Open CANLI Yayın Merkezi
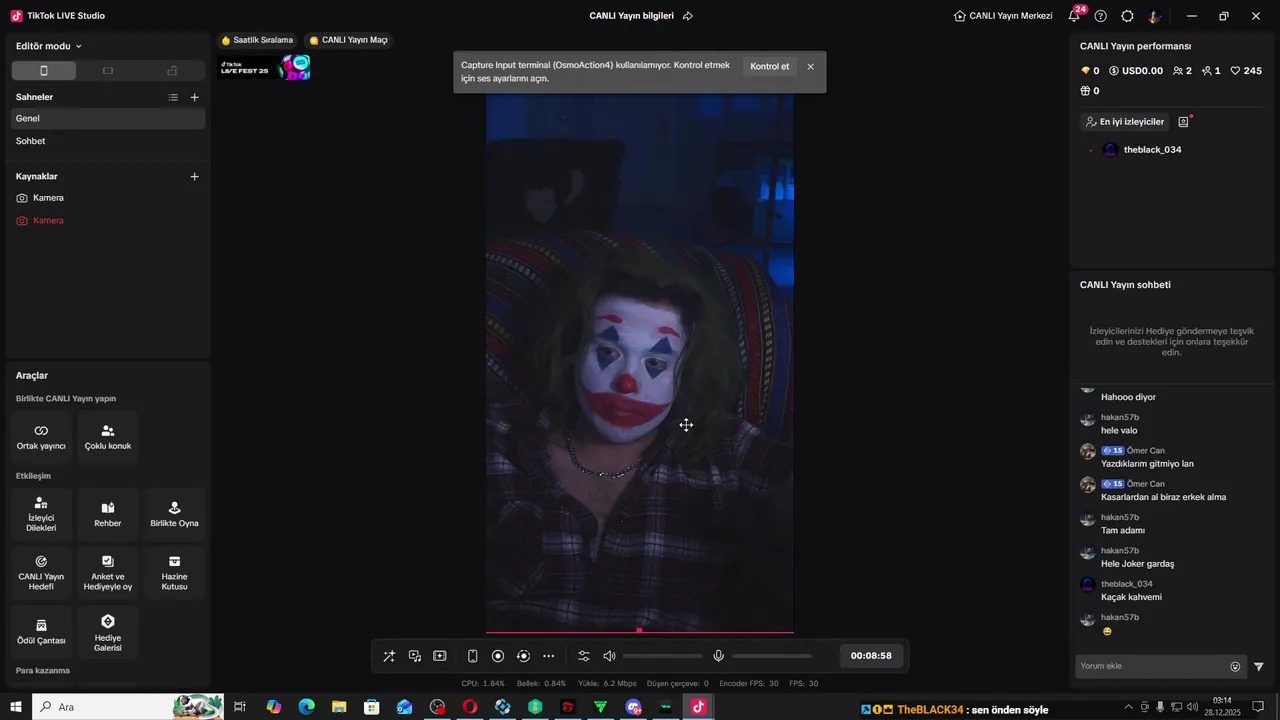 click(x=1003, y=16)
